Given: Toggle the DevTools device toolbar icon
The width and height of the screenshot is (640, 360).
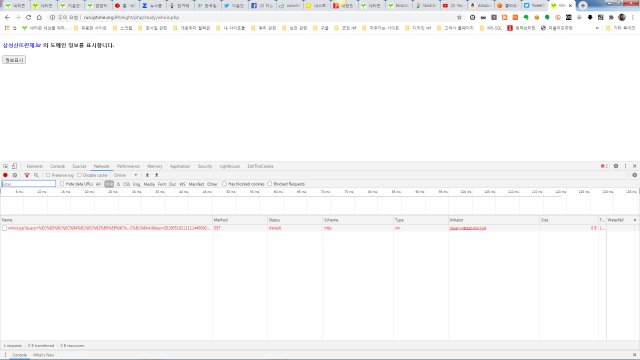Looking at the screenshot, I should [x=14, y=166].
